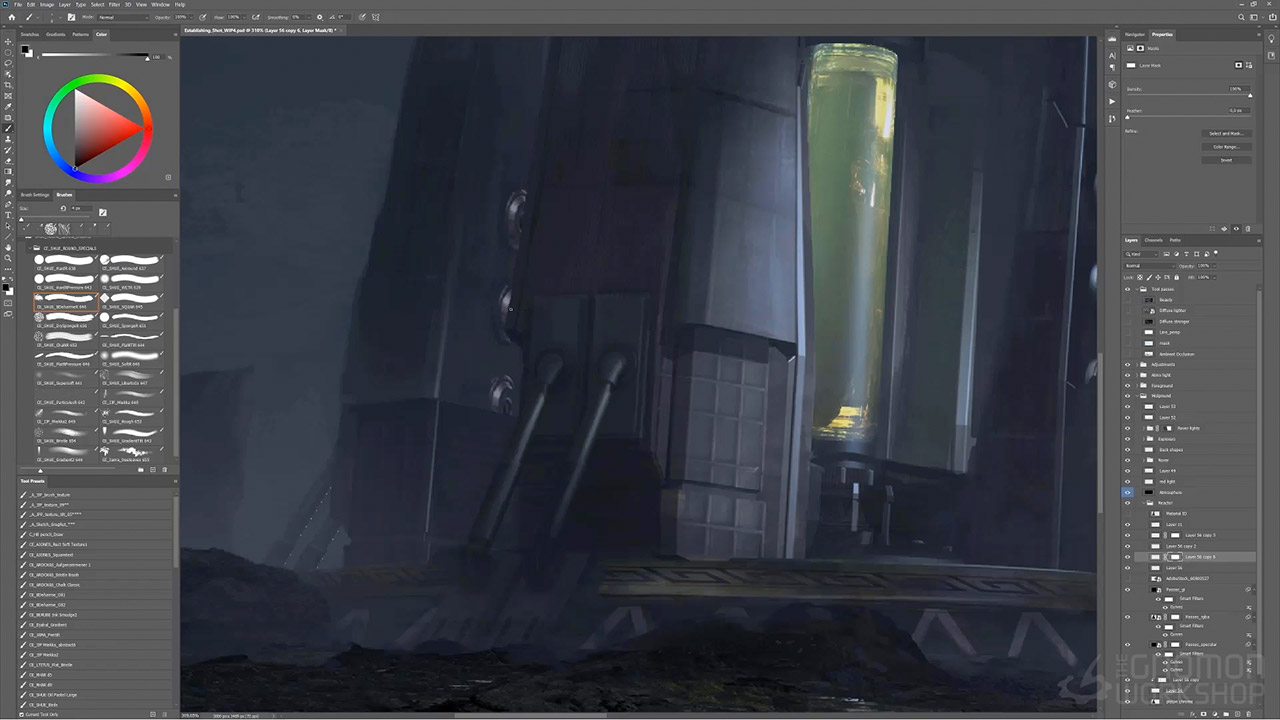Lock transparent pixels icon in Layers

[1140, 277]
